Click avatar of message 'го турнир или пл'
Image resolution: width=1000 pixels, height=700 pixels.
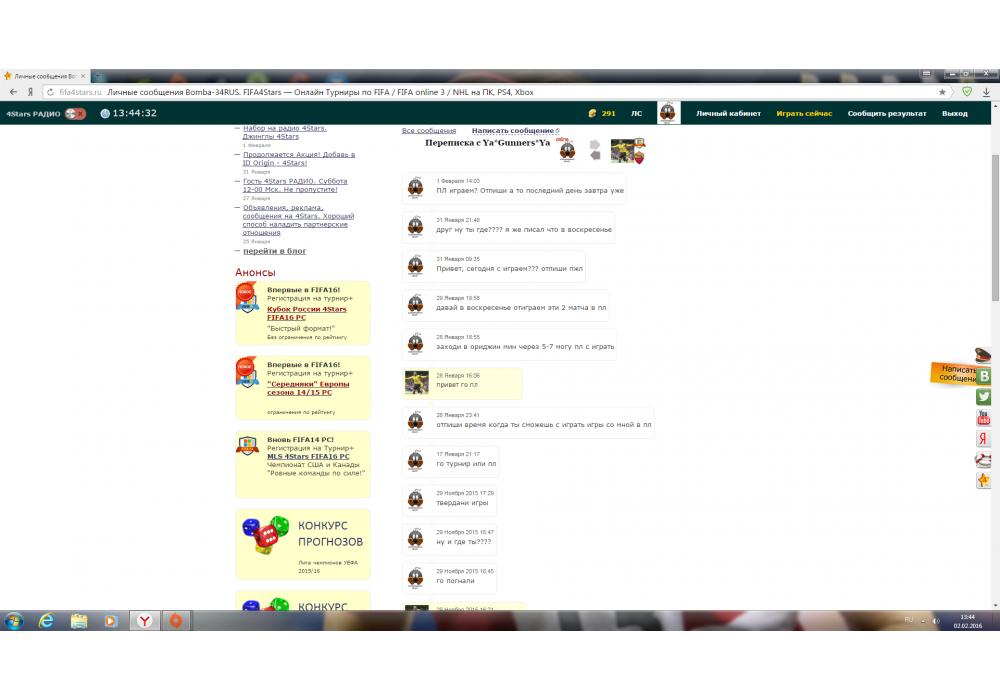click(x=415, y=461)
